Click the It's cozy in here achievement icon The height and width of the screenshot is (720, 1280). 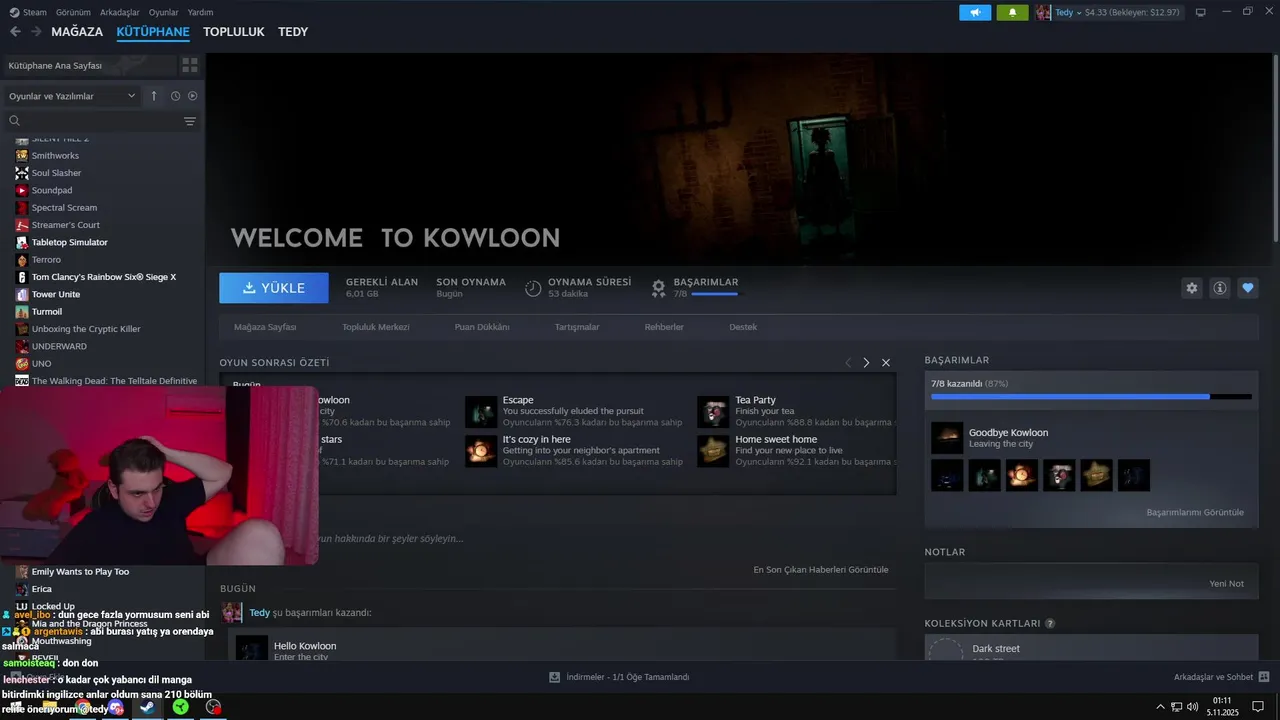[x=481, y=451]
